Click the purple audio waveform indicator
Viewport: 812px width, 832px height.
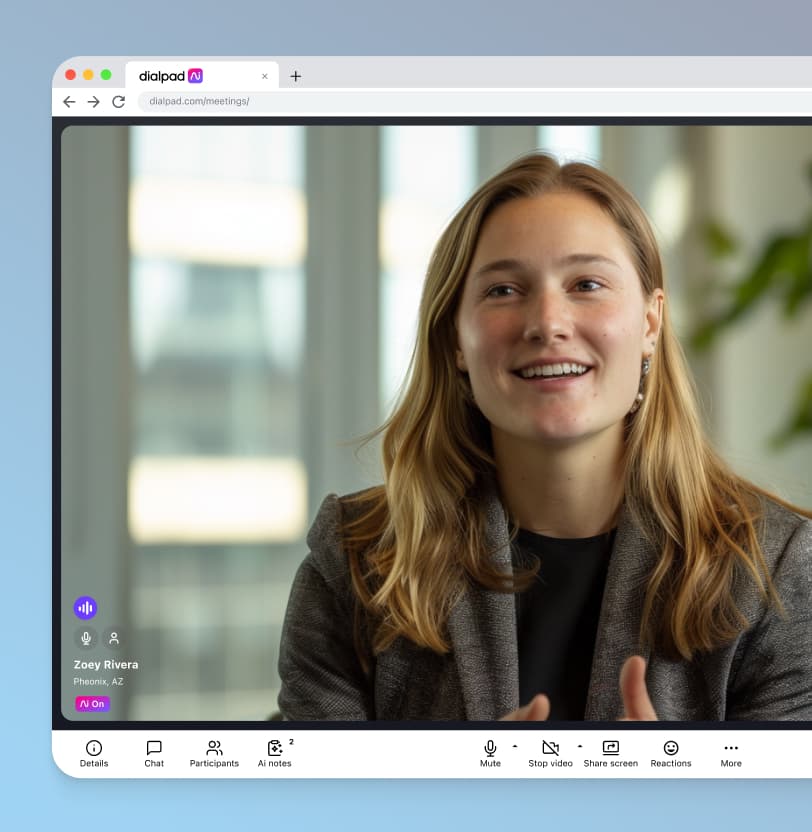[x=85, y=608]
